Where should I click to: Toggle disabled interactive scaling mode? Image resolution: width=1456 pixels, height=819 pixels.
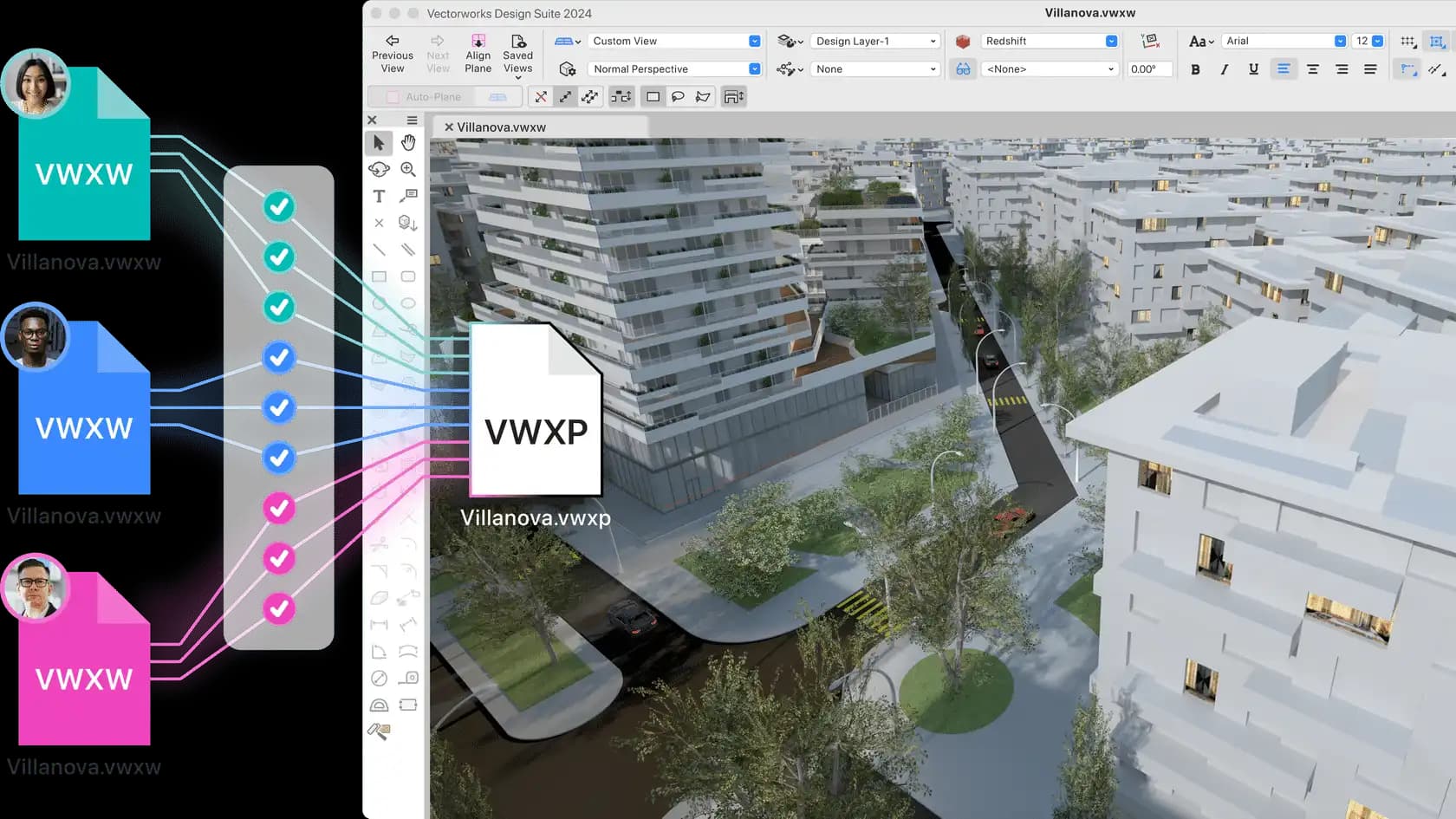[541, 97]
